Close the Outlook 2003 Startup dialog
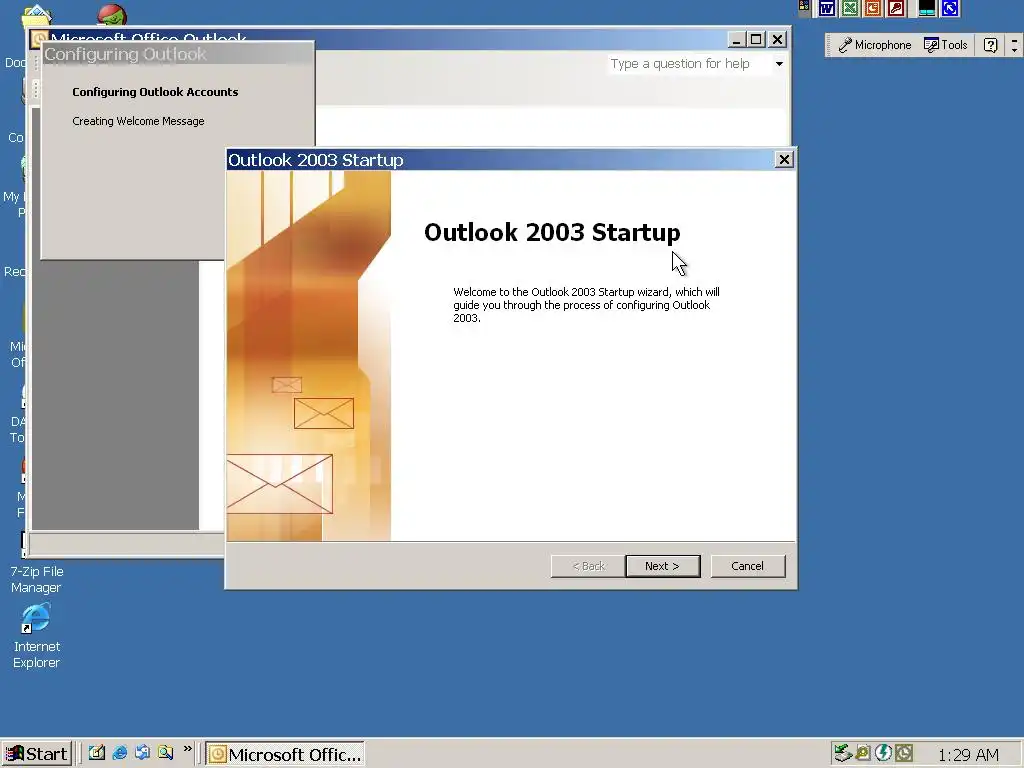This screenshot has width=1024, height=768. point(784,159)
